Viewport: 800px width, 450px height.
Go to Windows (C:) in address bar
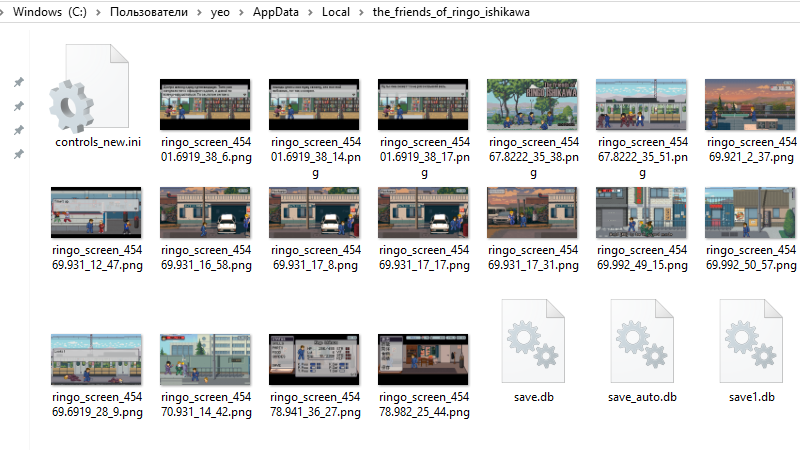[x=49, y=12]
